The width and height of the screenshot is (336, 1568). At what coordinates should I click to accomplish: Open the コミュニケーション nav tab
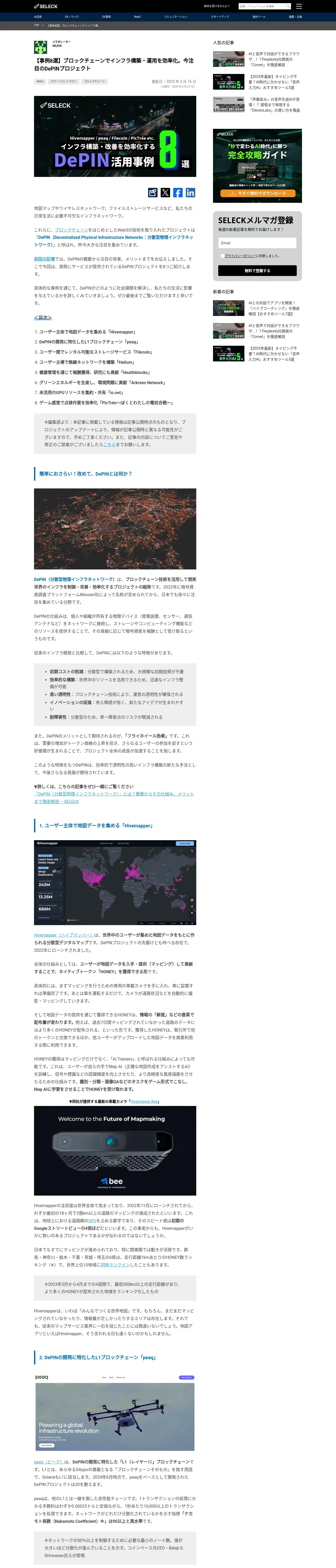[176, 17]
